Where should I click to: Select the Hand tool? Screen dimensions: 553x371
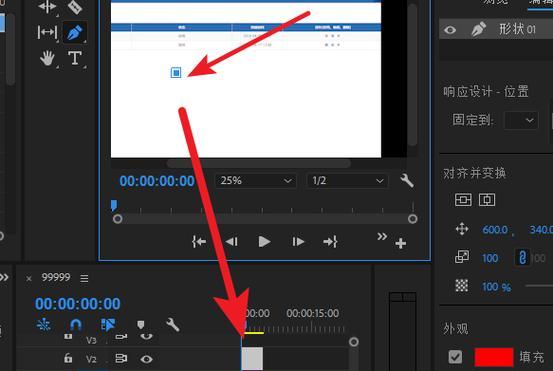pyautogui.click(x=47, y=58)
